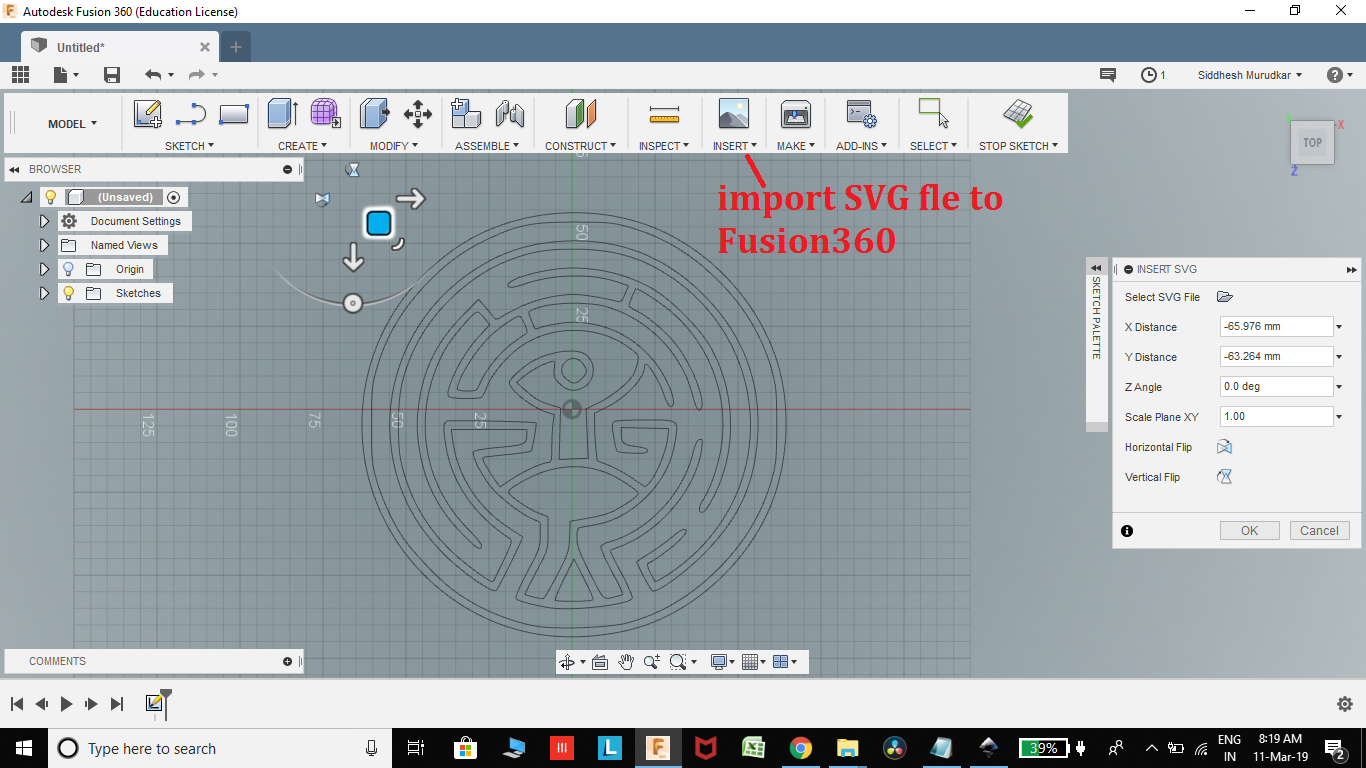Select the Pan tool in the navigation bar
The width and height of the screenshot is (1366, 768).
627,661
